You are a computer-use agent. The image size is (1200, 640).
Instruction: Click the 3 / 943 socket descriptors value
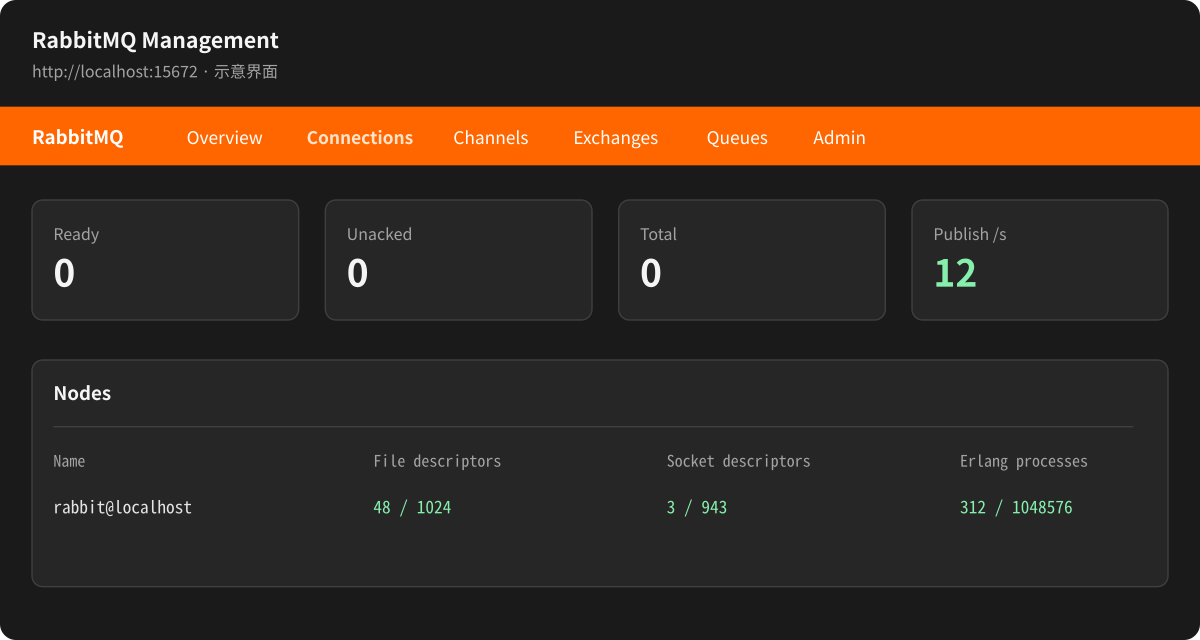point(696,507)
